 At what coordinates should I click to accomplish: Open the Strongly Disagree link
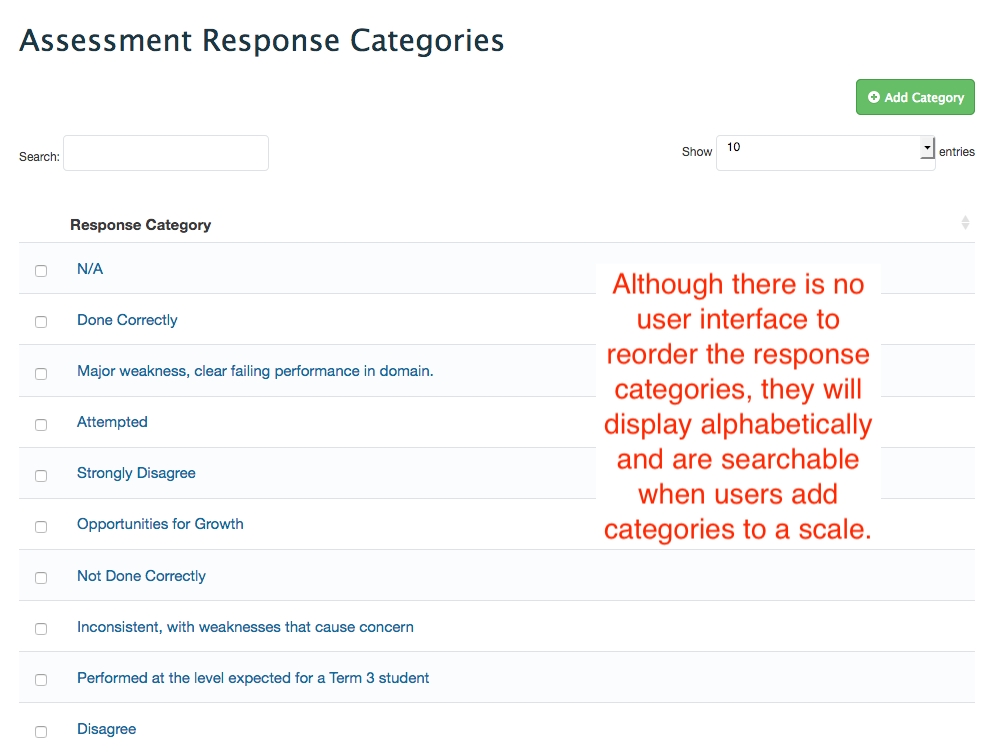tap(136, 473)
